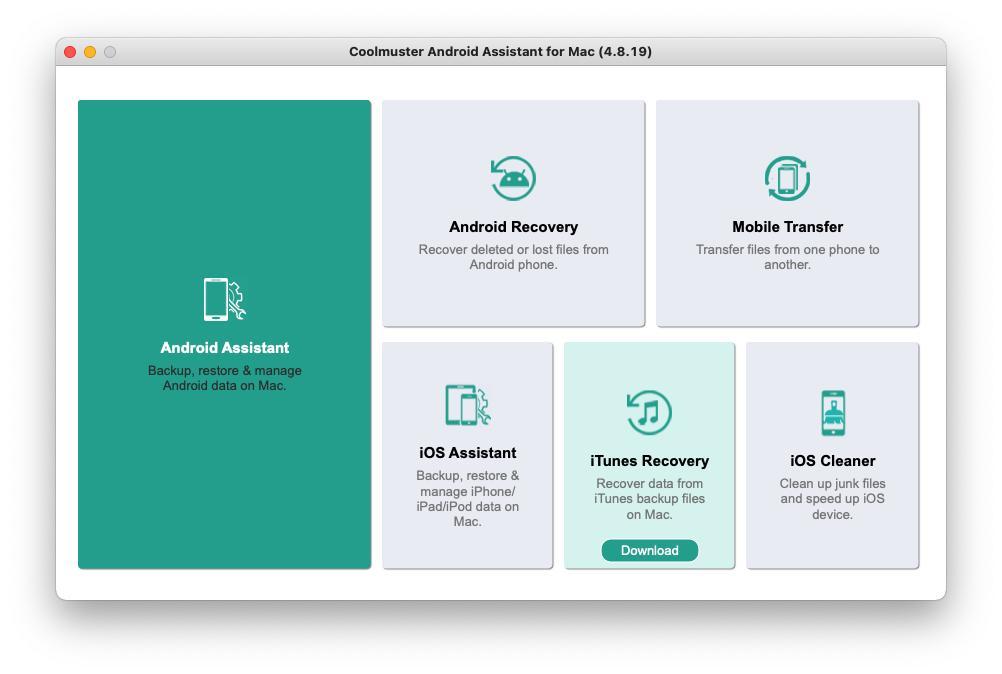Click the Android Recovery robot icon
This screenshot has width=1002, height=674.
[513, 178]
